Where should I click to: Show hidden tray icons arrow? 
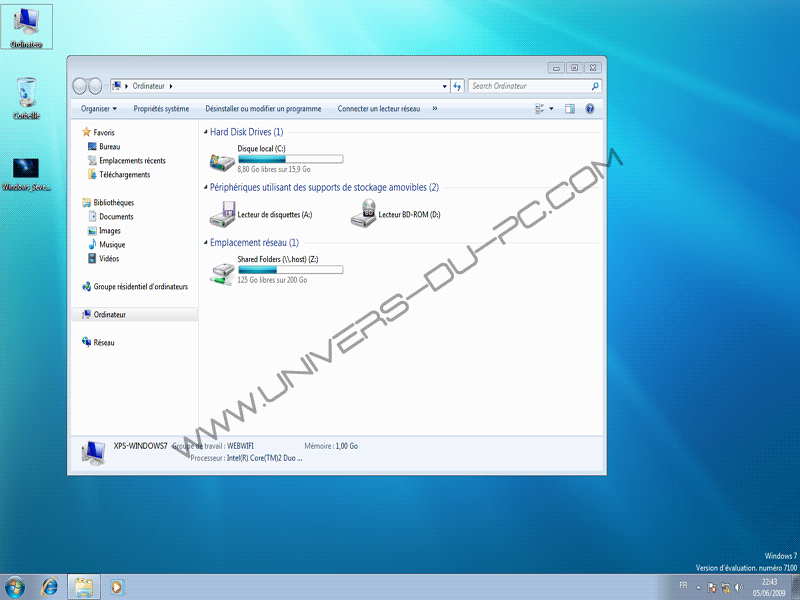point(698,587)
